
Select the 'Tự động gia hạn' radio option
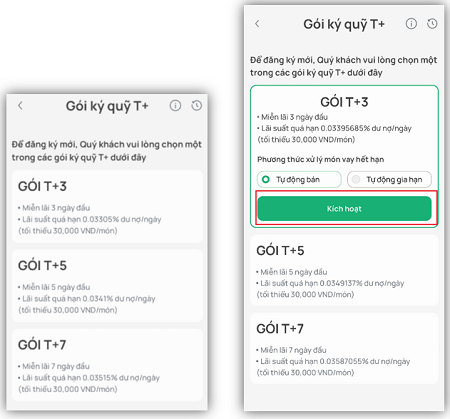[389, 180]
